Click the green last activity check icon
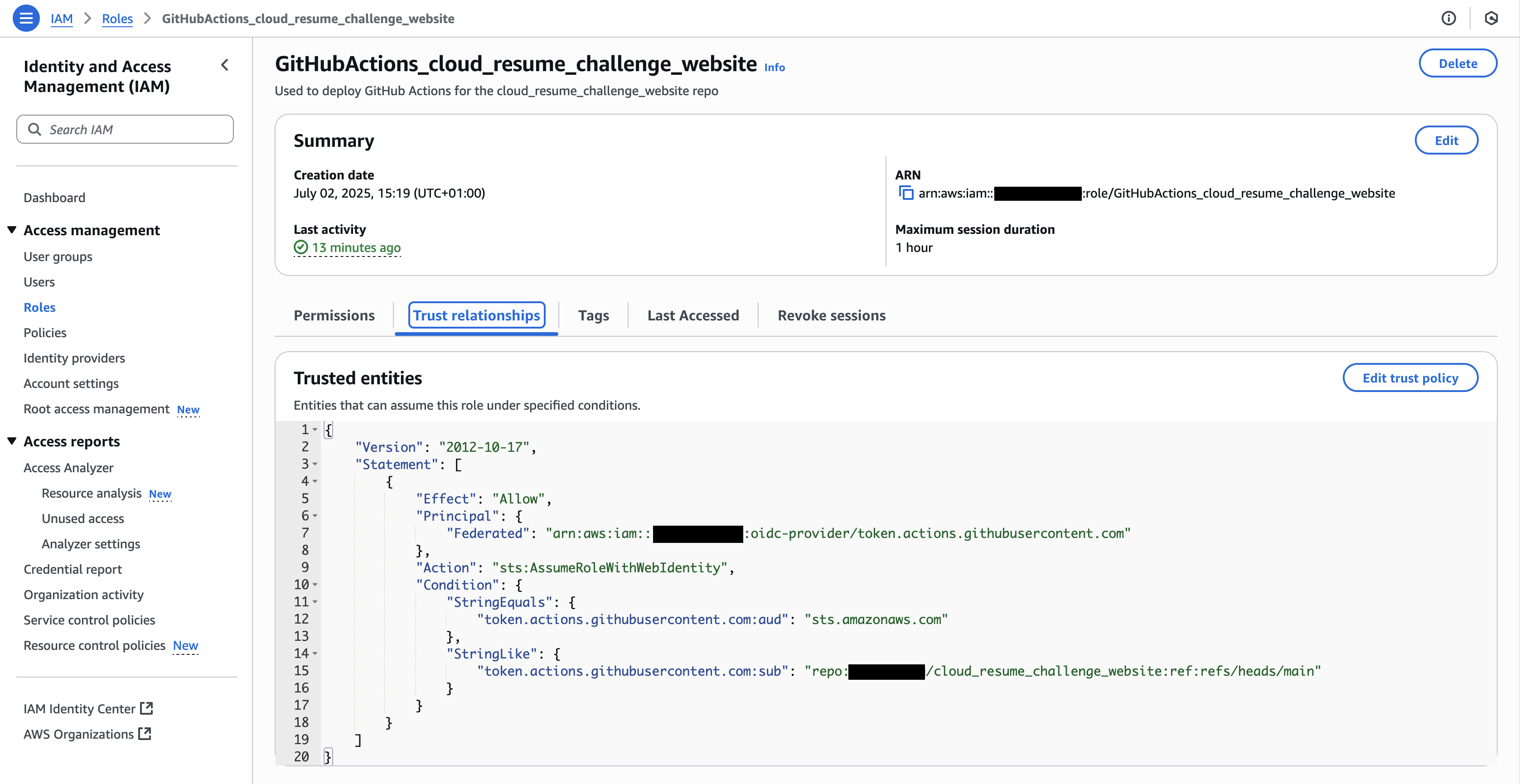The width and height of the screenshot is (1520, 784). (x=301, y=247)
